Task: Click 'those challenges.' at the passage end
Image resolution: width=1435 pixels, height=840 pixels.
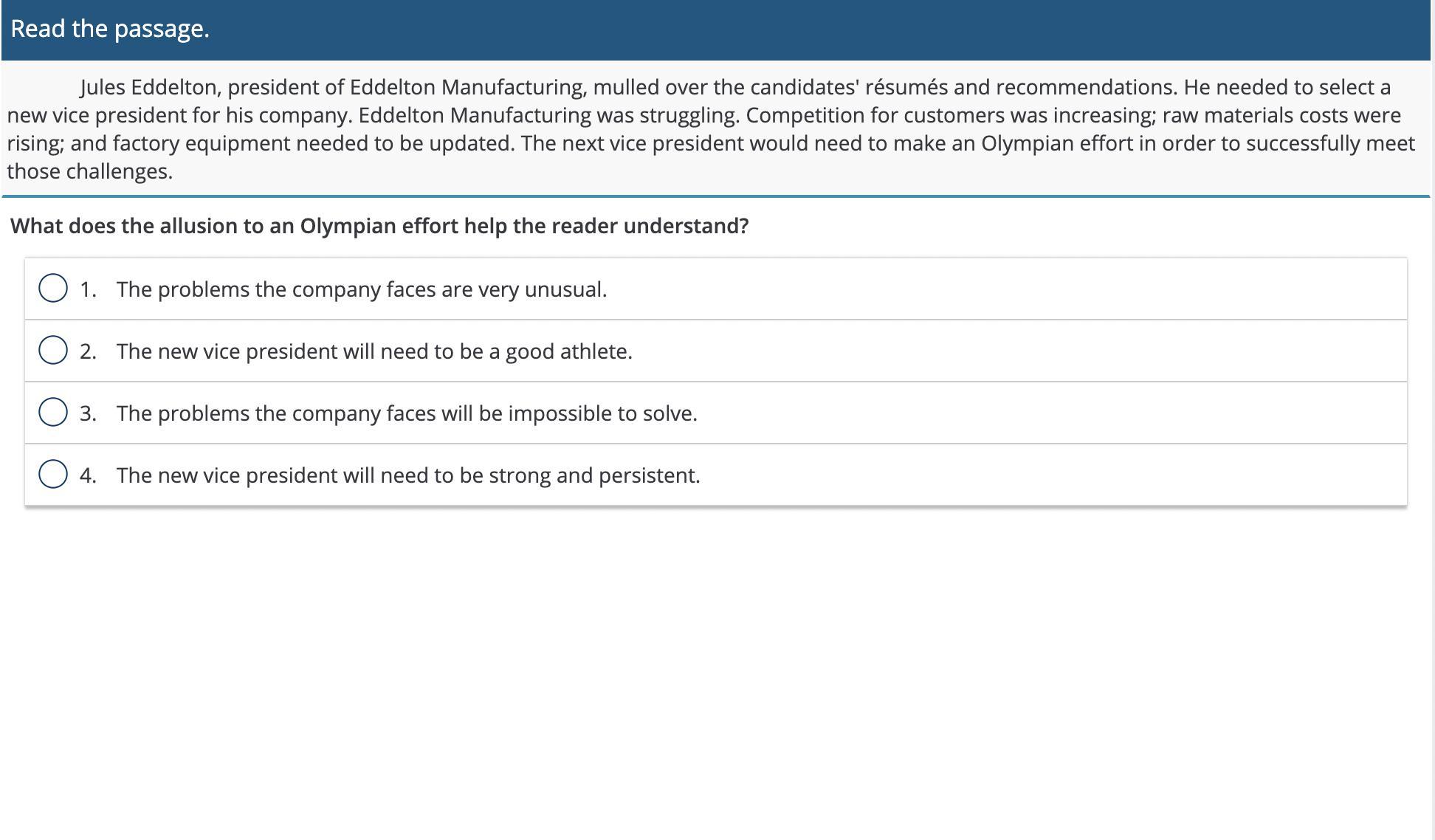Action: click(x=90, y=171)
